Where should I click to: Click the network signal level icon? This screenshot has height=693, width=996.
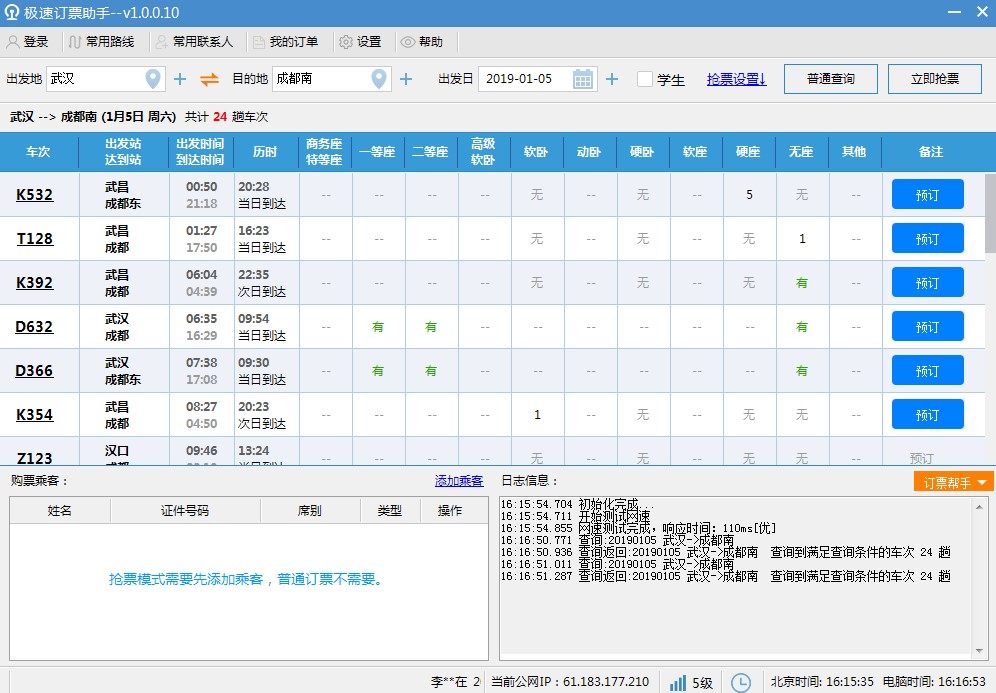click(678, 682)
